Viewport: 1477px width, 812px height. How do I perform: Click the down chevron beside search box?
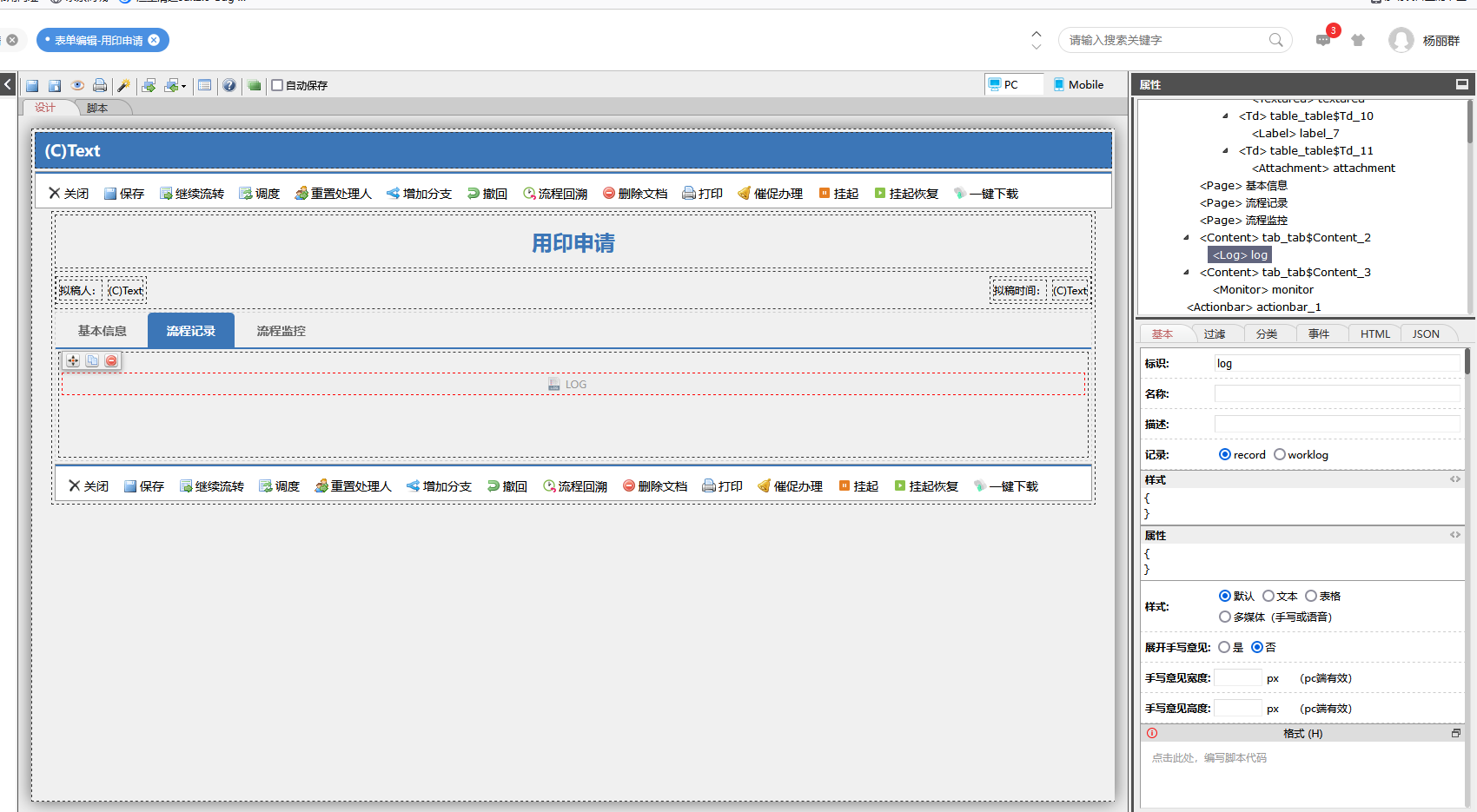coord(1037,46)
